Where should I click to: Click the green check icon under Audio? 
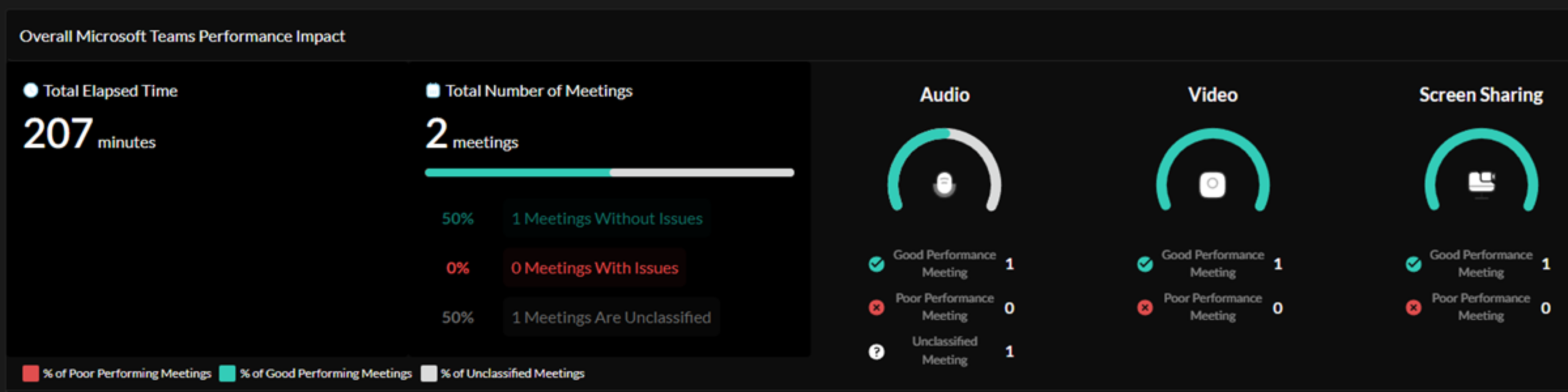point(876,264)
